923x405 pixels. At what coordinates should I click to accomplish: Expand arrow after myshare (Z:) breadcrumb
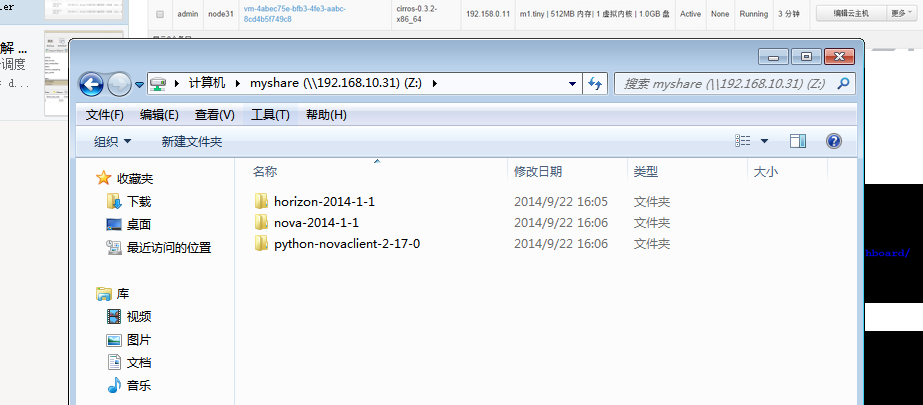click(435, 84)
